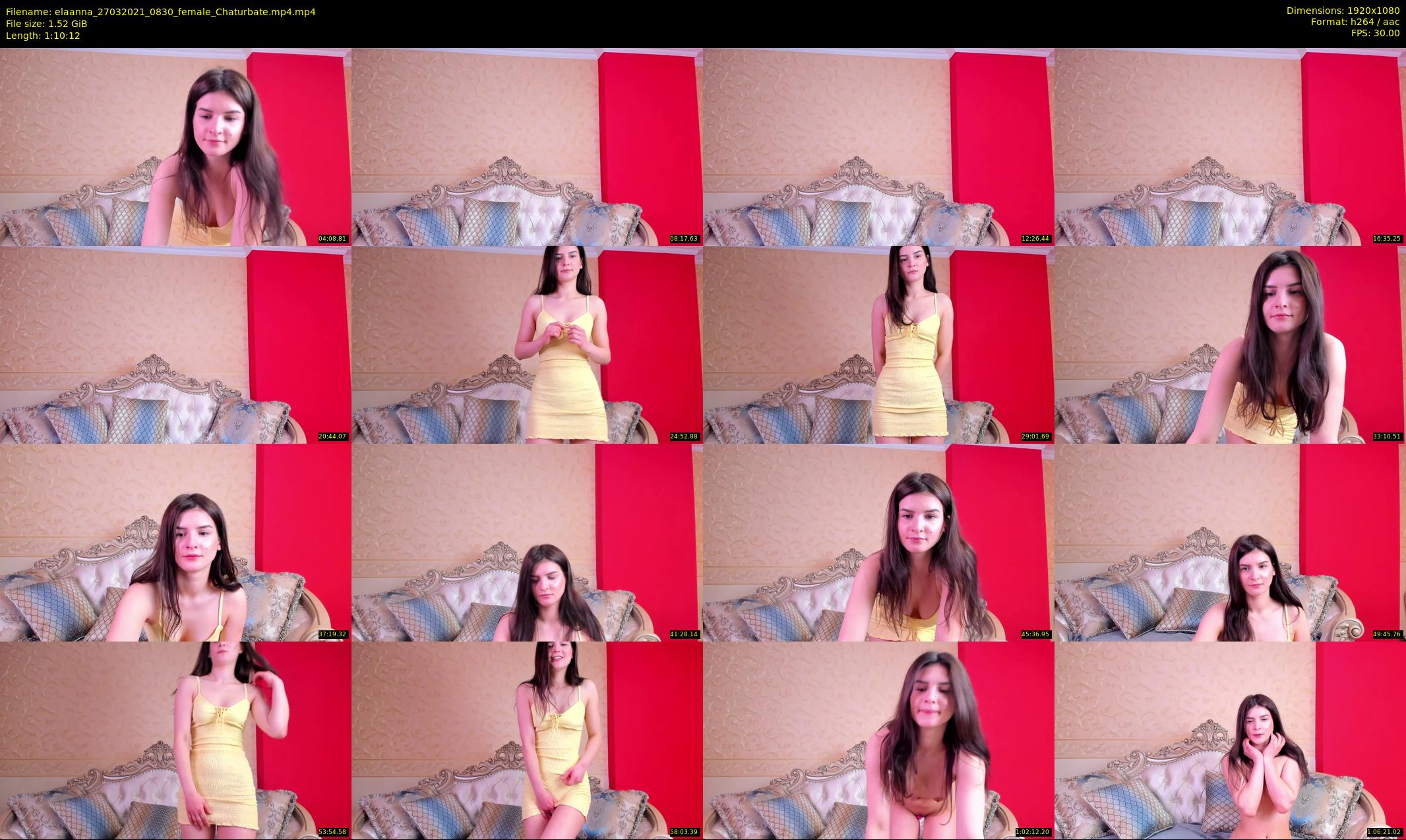Click the '33:10.51' timestamp label
1406x840 pixels.
[x=1387, y=436]
